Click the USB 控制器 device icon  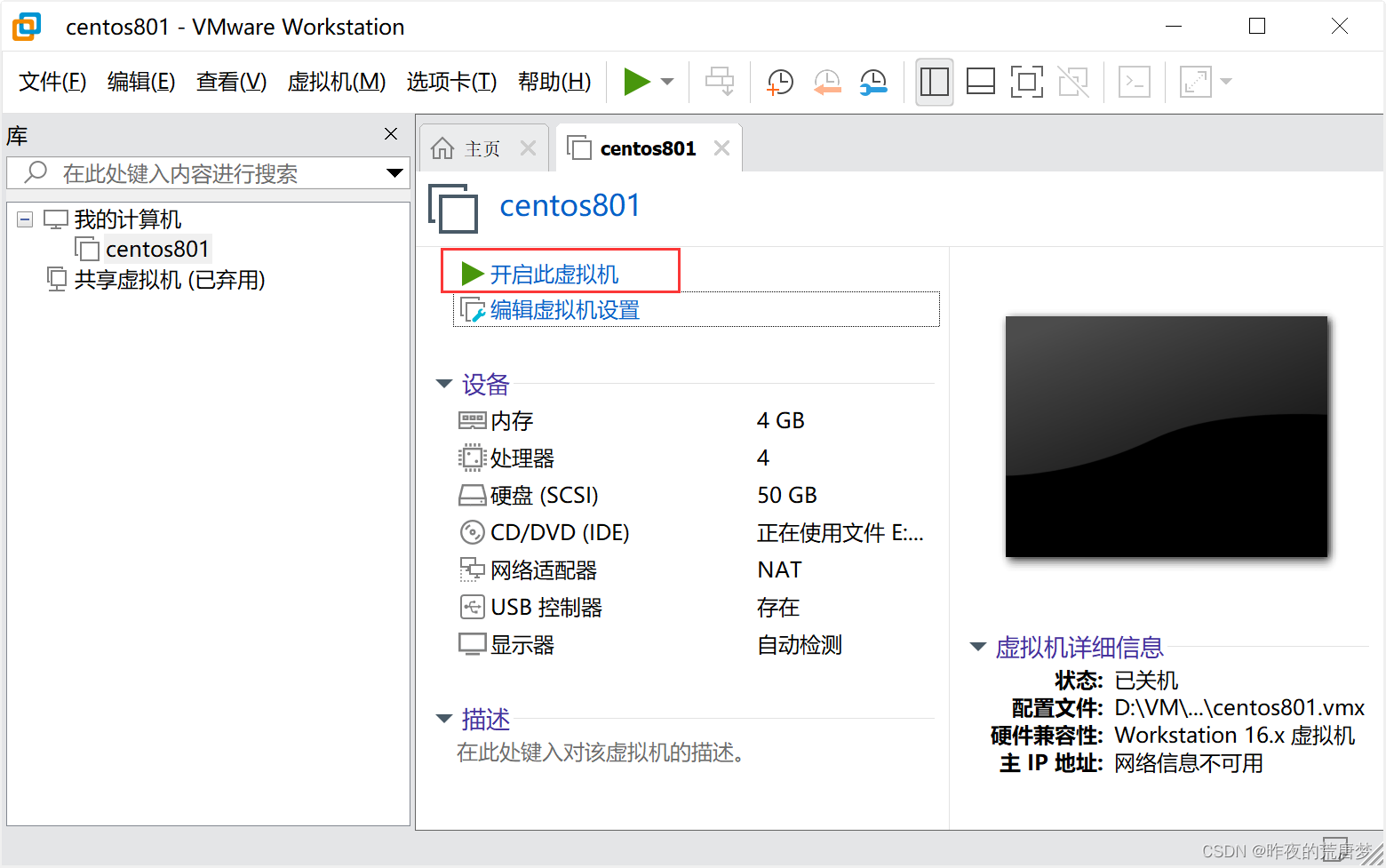click(472, 607)
